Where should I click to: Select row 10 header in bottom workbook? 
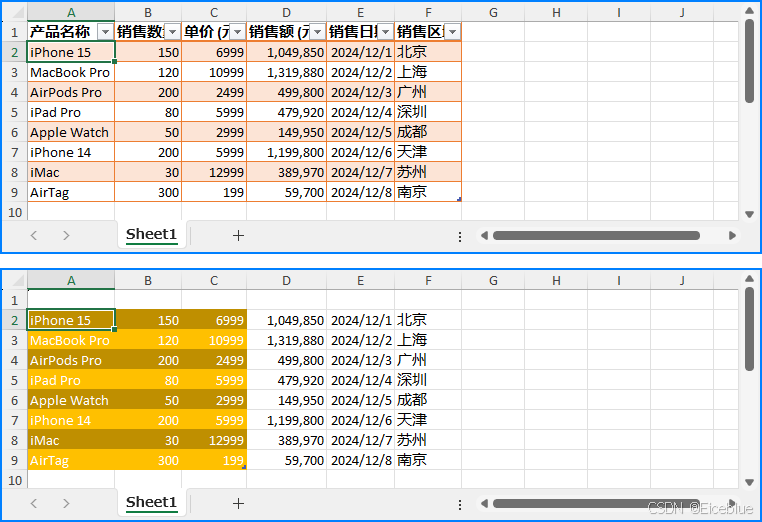pyautogui.click(x=14, y=480)
